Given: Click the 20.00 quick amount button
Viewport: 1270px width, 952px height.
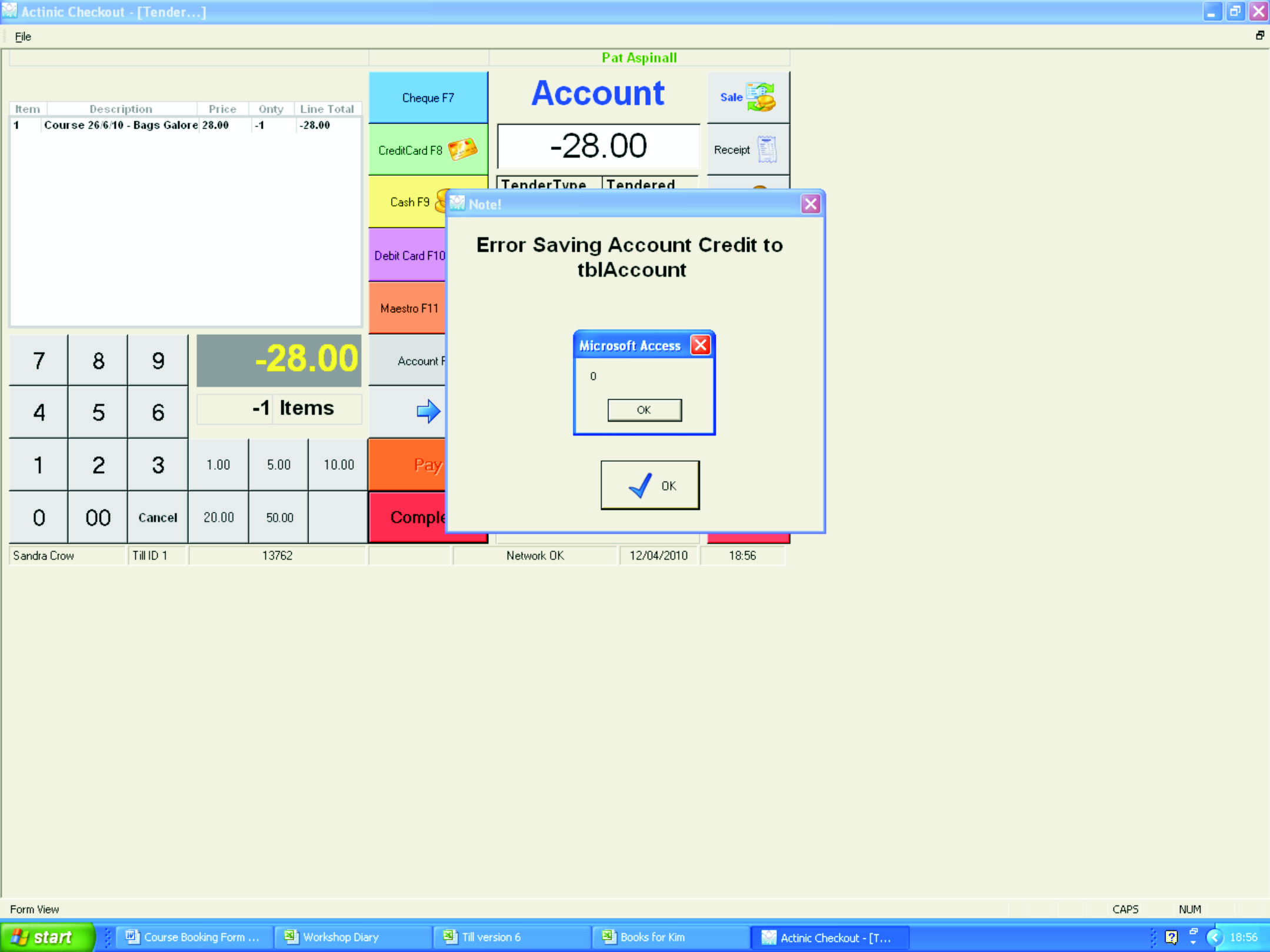Looking at the screenshot, I should click(218, 517).
